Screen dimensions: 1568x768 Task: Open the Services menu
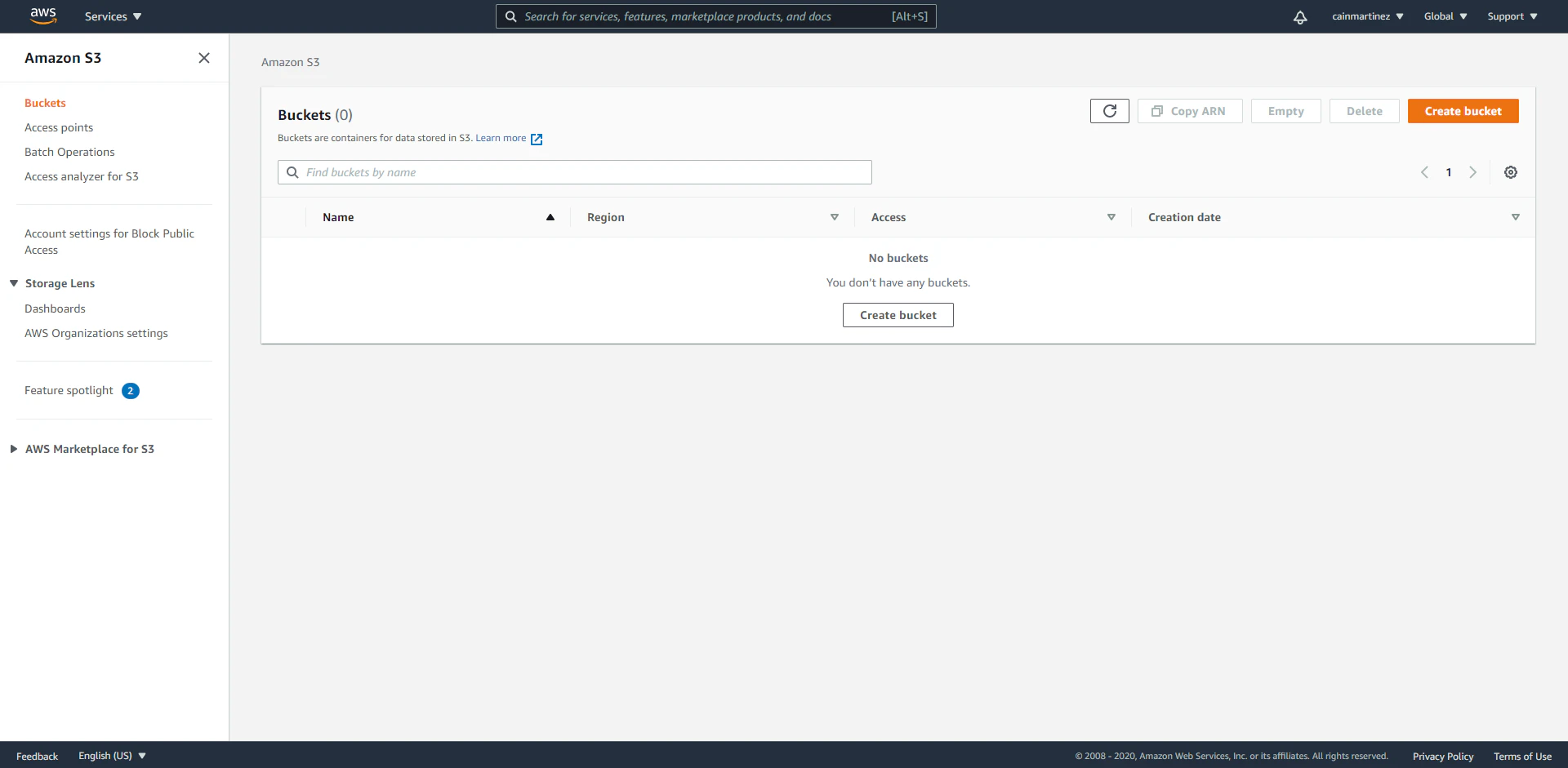tap(111, 16)
